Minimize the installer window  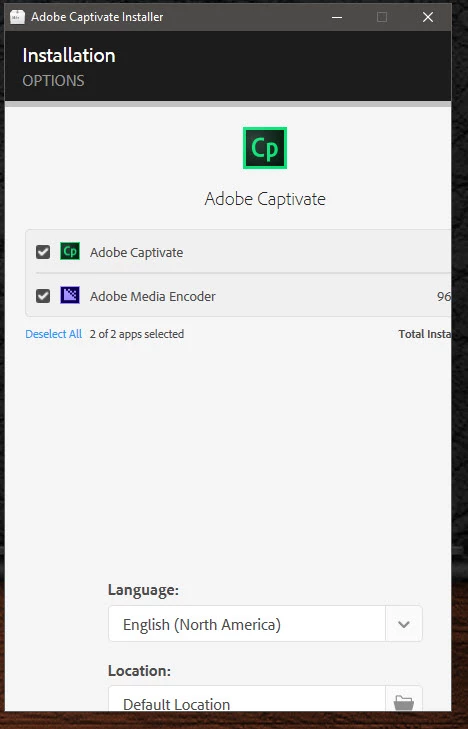337,17
